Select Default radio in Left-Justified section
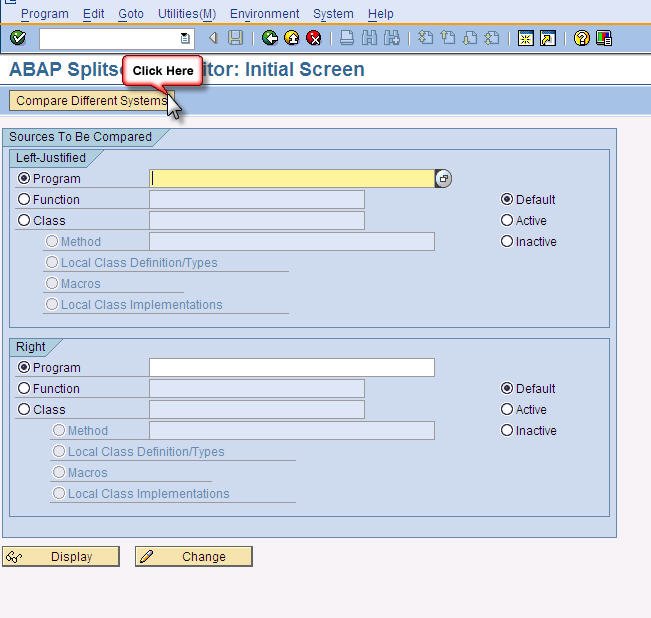 [507, 199]
